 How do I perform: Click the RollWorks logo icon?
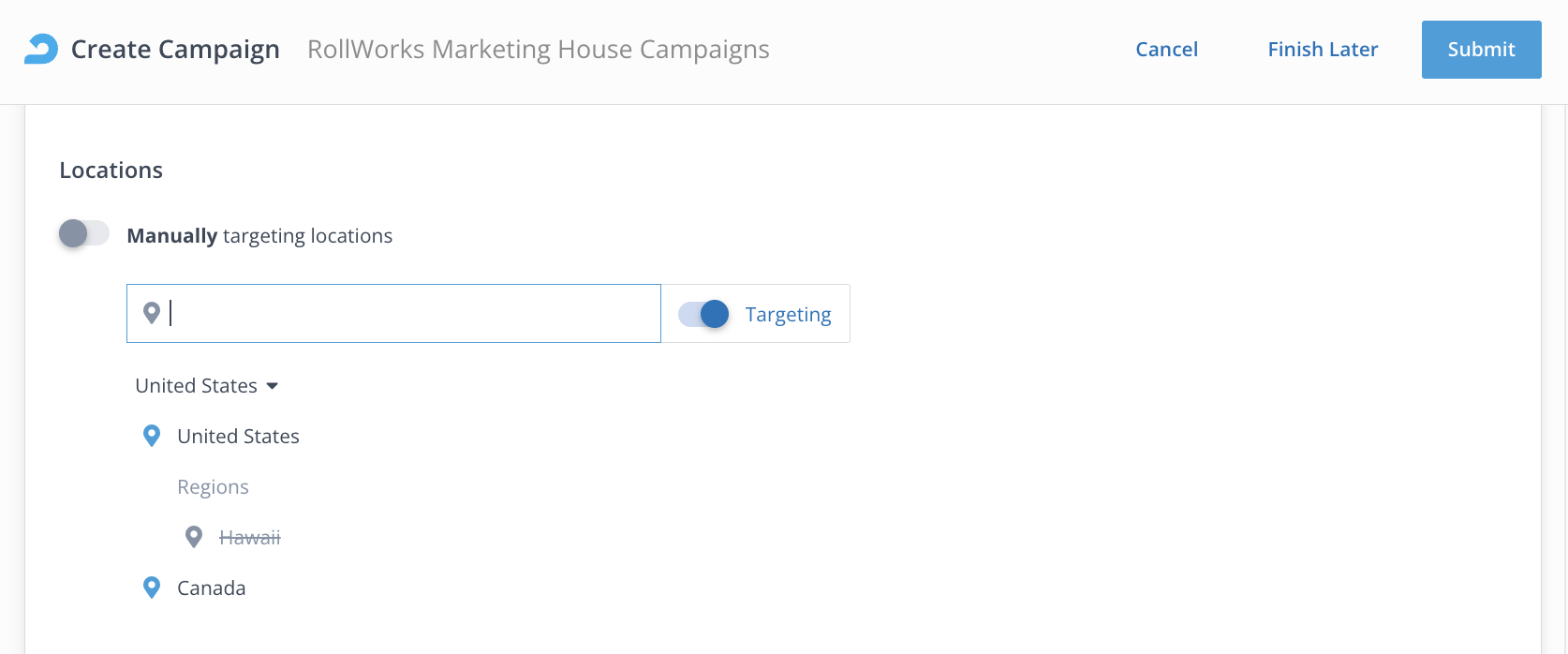point(41,49)
